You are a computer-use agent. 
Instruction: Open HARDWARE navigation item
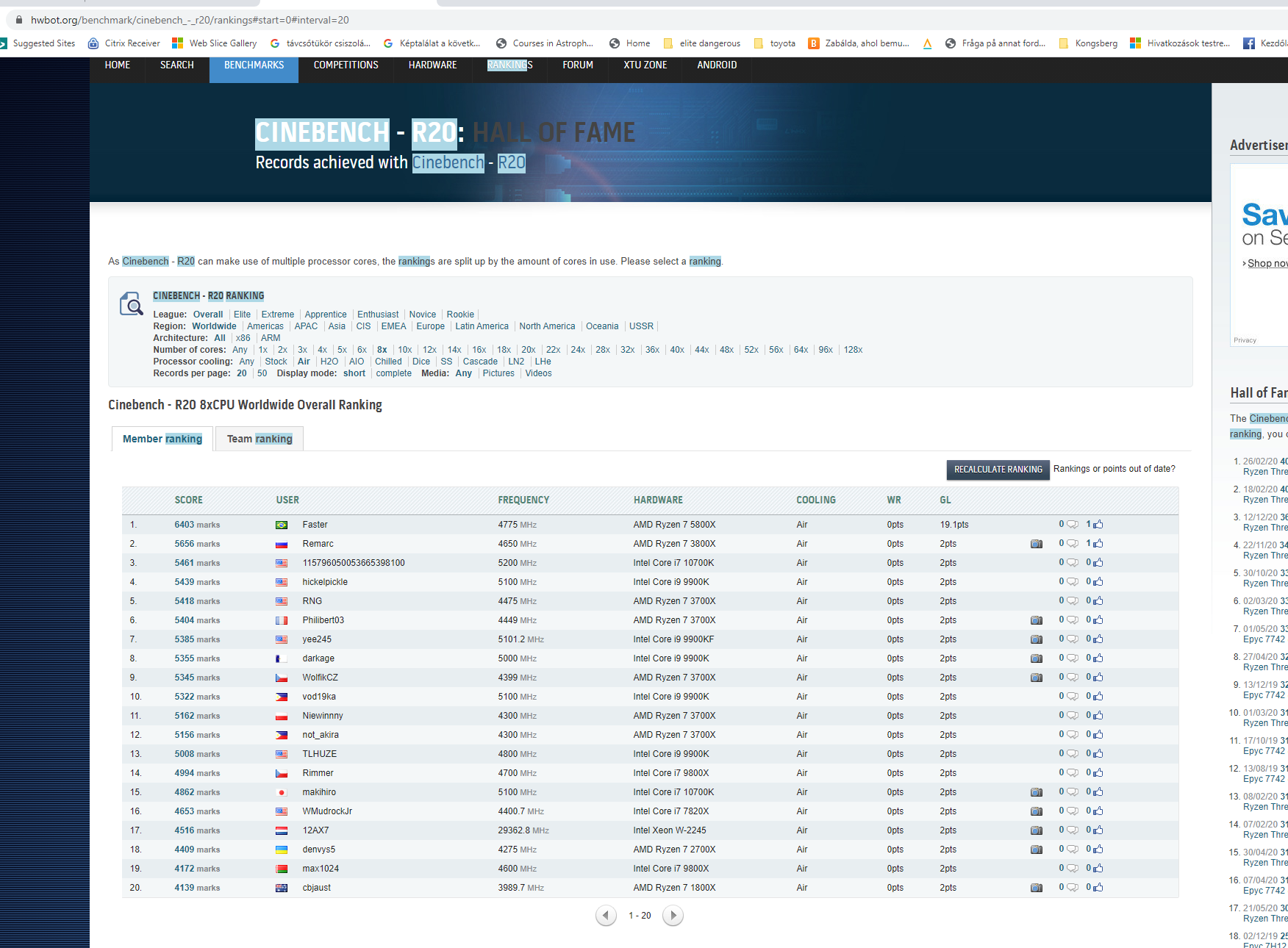(433, 65)
